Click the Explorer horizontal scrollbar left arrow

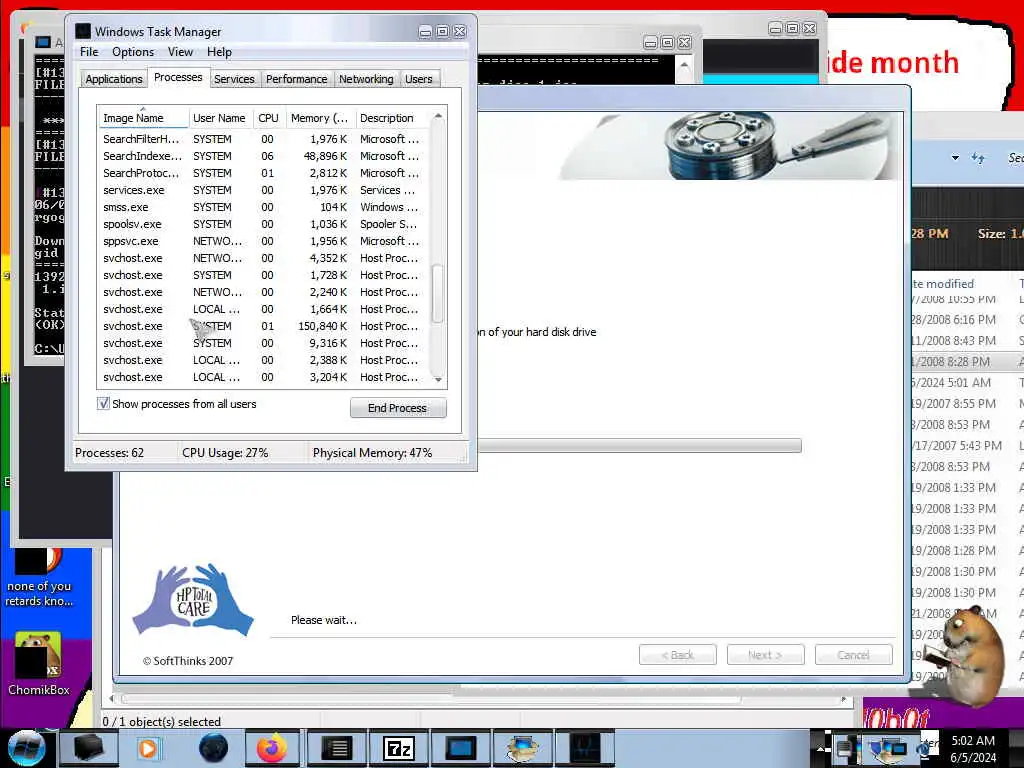111,699
